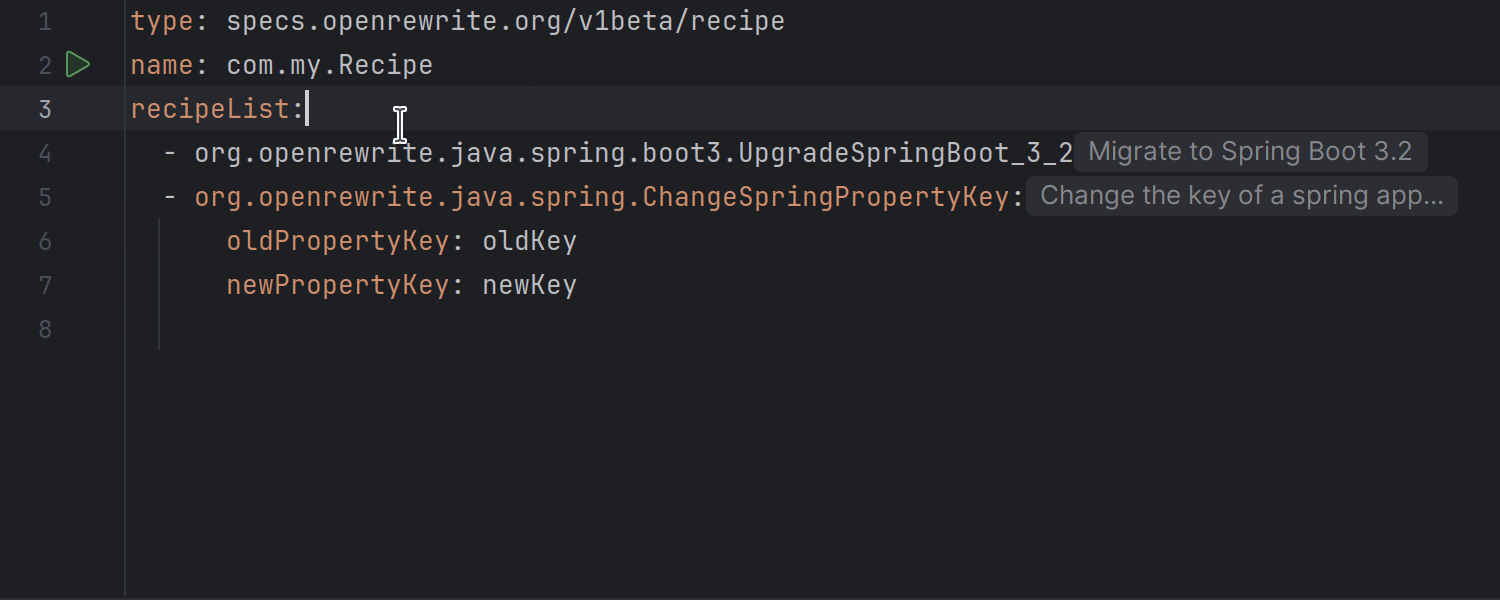Click the com.my.Recipe value
Screen dimensions: 1500x600
[328, 64]
